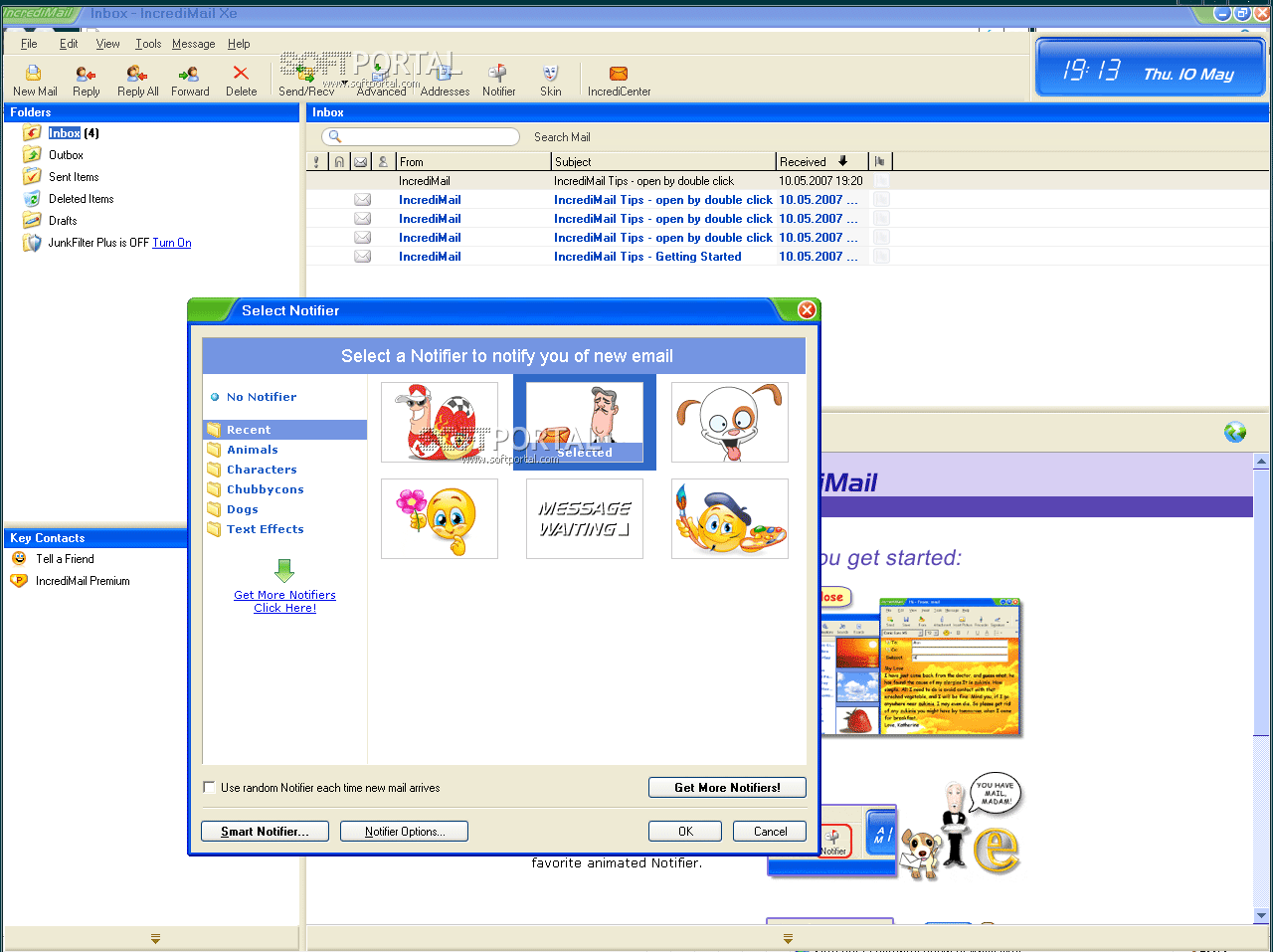Open the Chubbycons notifier category
The image size is (1273, 952).
coord(266,489)
